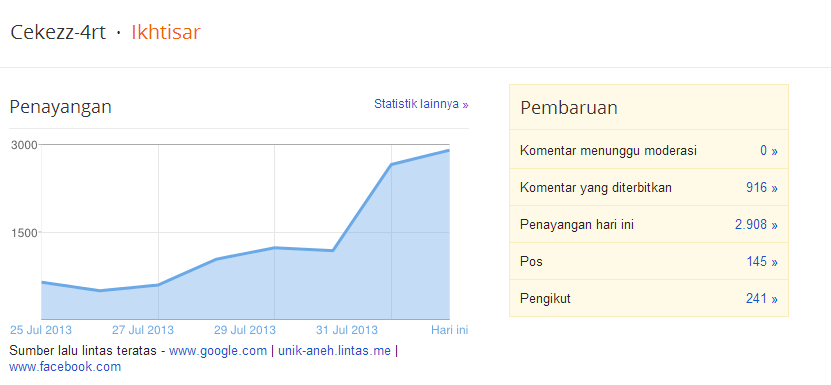The height and width of the screenshot is (385, 831).
Task: Click the '1500' y-axis value
Action: 24,232
